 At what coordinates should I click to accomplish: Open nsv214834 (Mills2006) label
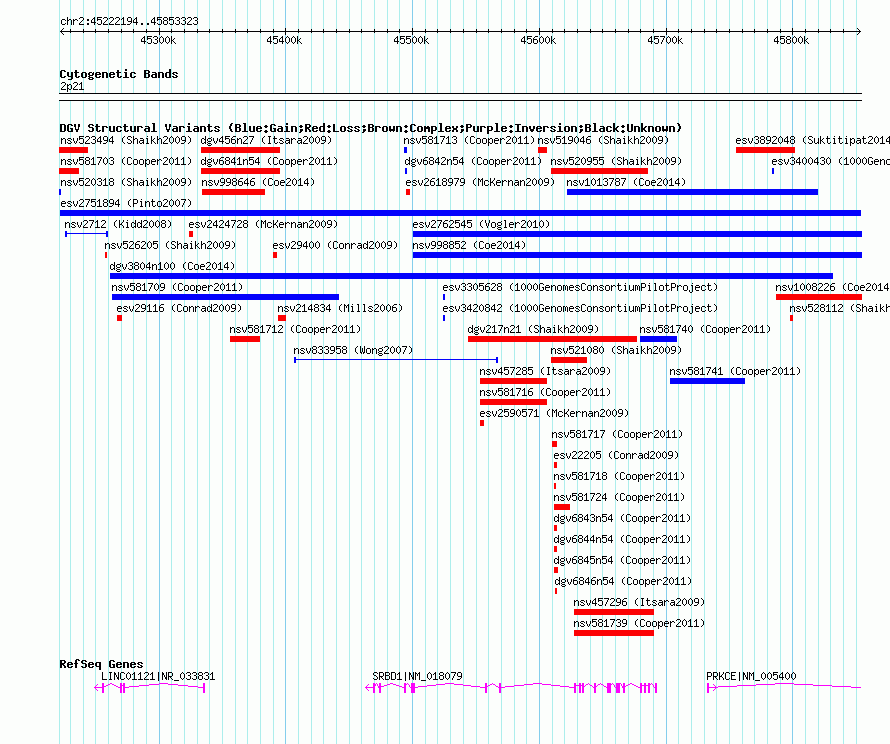pyautogui.click(x=340, y=308)
